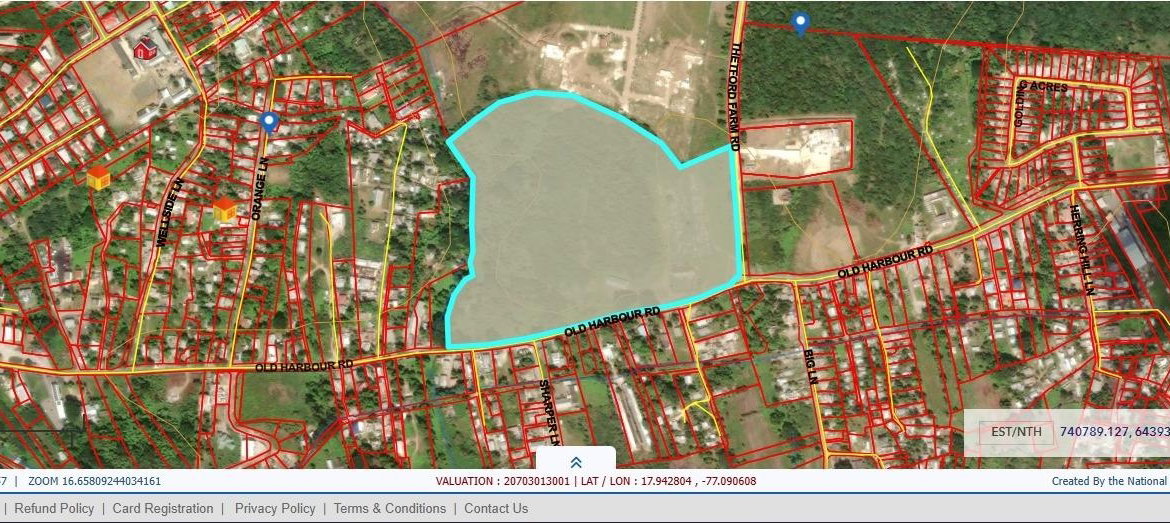Click the HERRING HILL LN road label

pyautogui.click(x=1082, y=249)
